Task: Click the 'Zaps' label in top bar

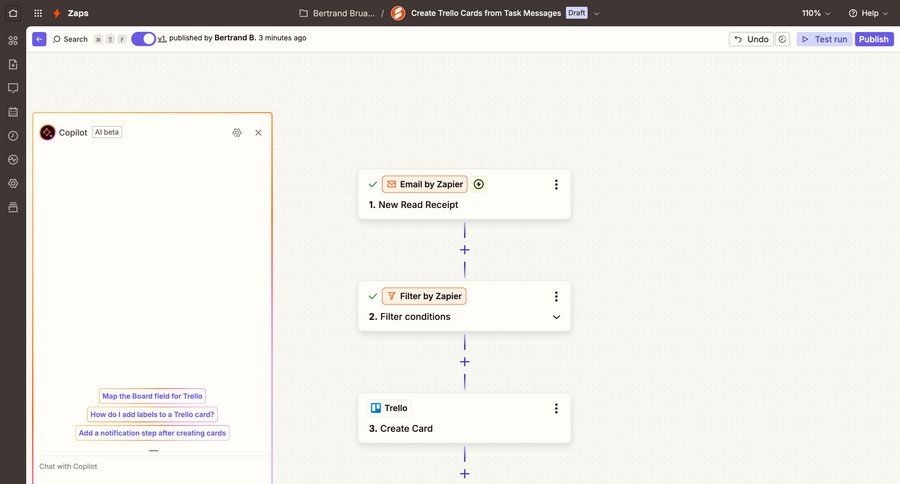Action: point(78,13)
